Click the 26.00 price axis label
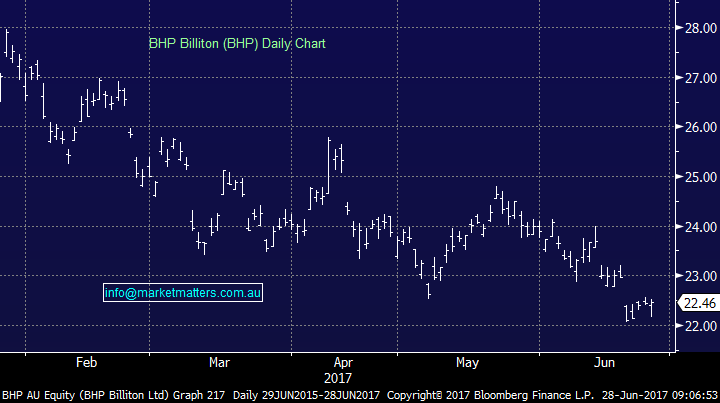720x403 pixels. [x=701, y=127]
